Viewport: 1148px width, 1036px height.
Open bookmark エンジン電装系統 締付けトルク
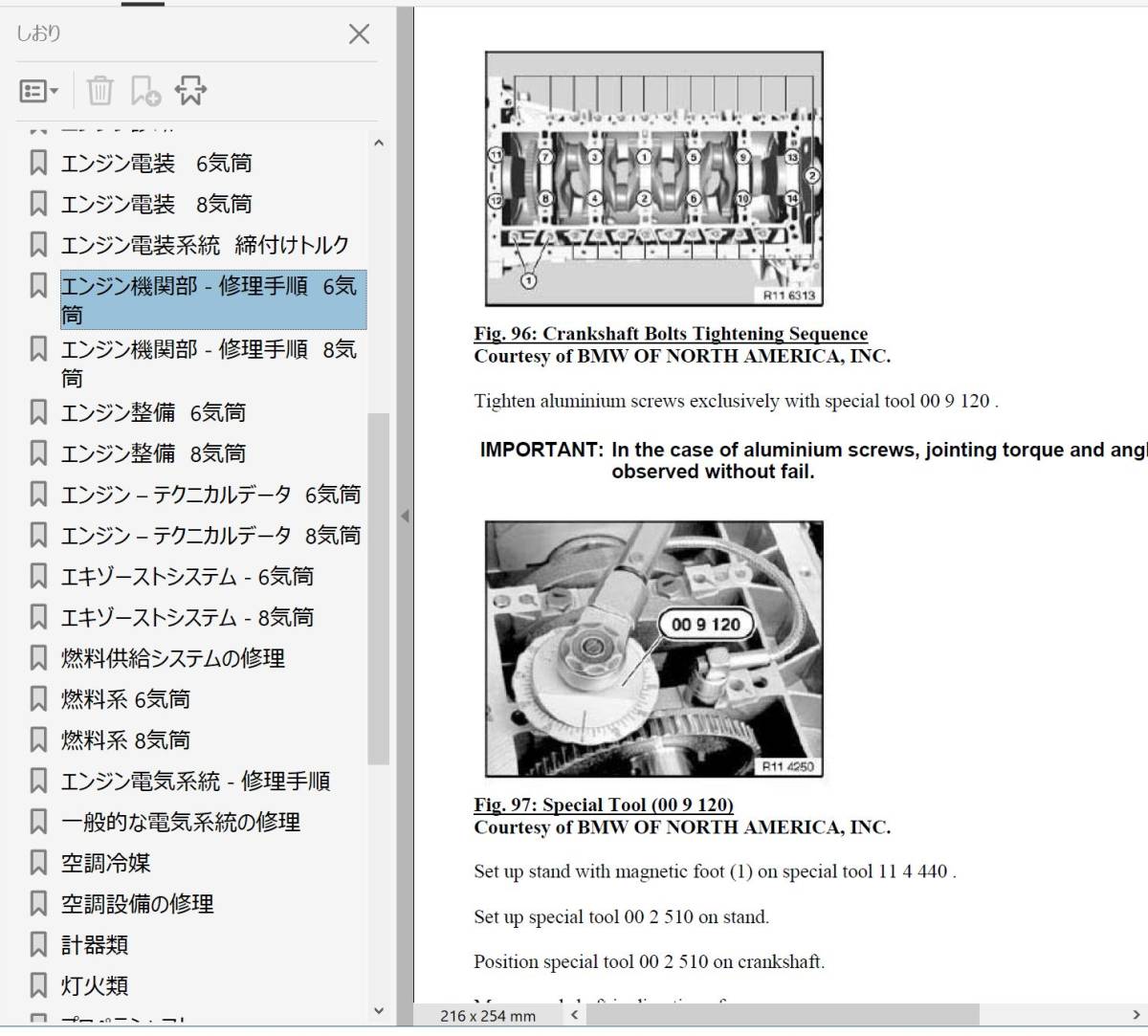point(205,246)
